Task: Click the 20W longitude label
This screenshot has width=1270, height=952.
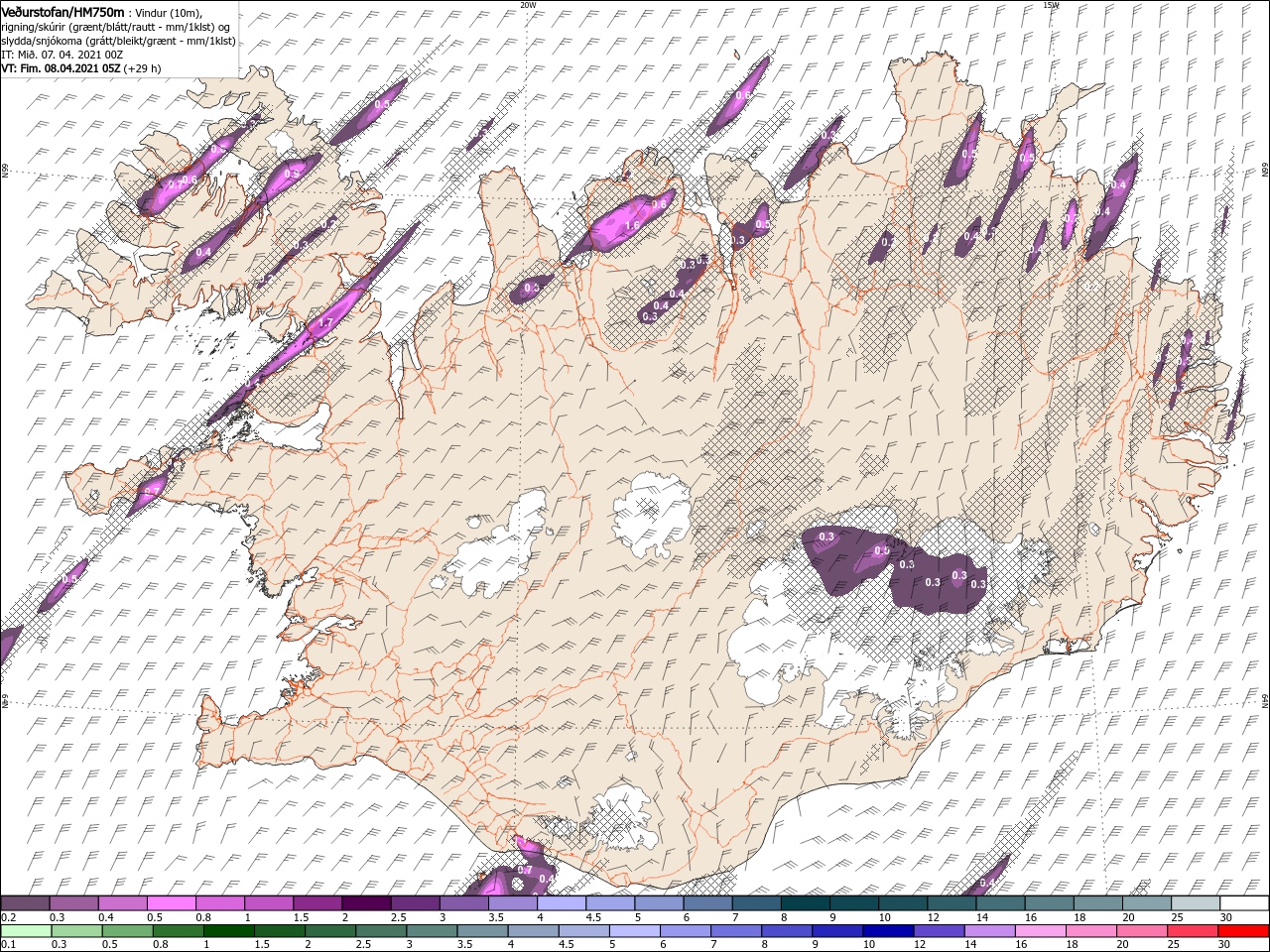Action: (528, 5)
